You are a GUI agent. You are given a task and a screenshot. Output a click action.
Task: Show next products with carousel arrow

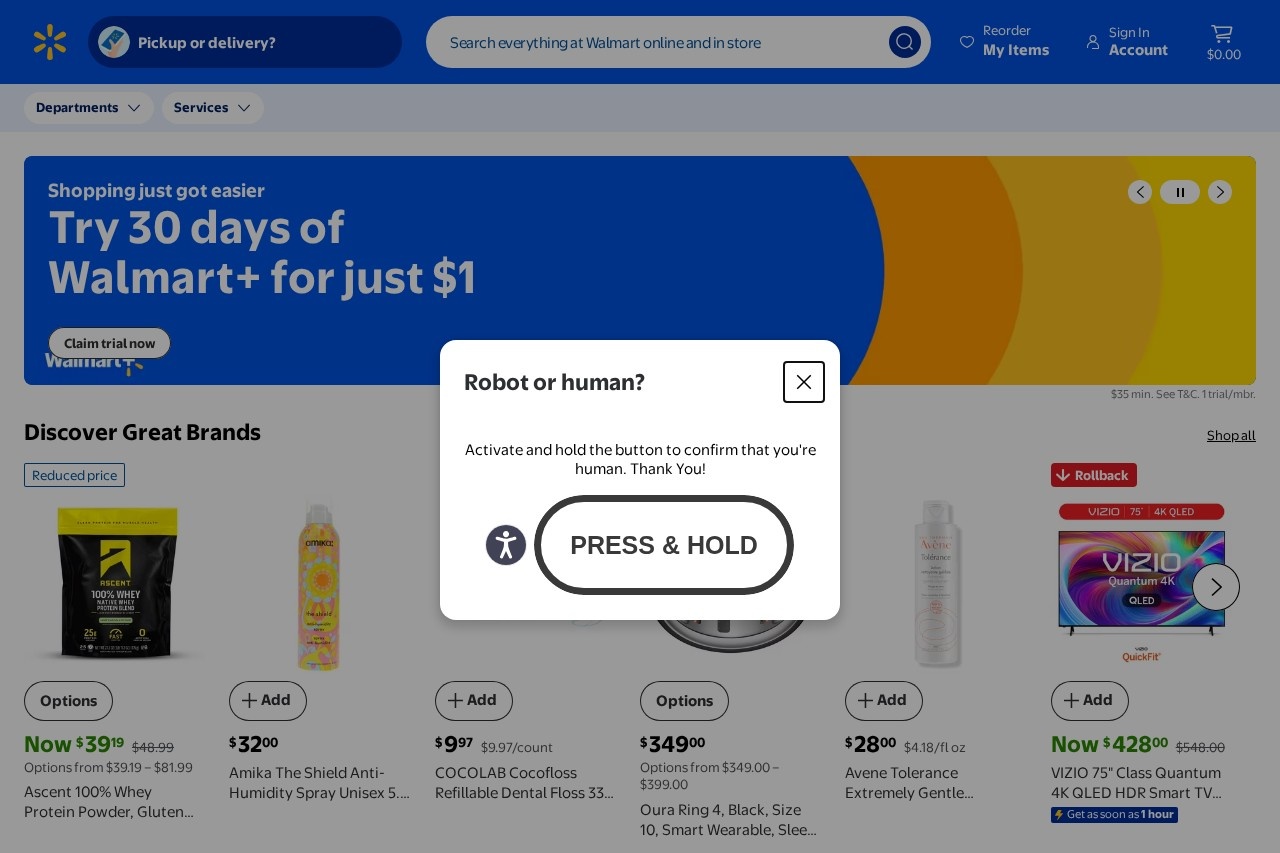pyautogui.click(x=1216, y=587)
